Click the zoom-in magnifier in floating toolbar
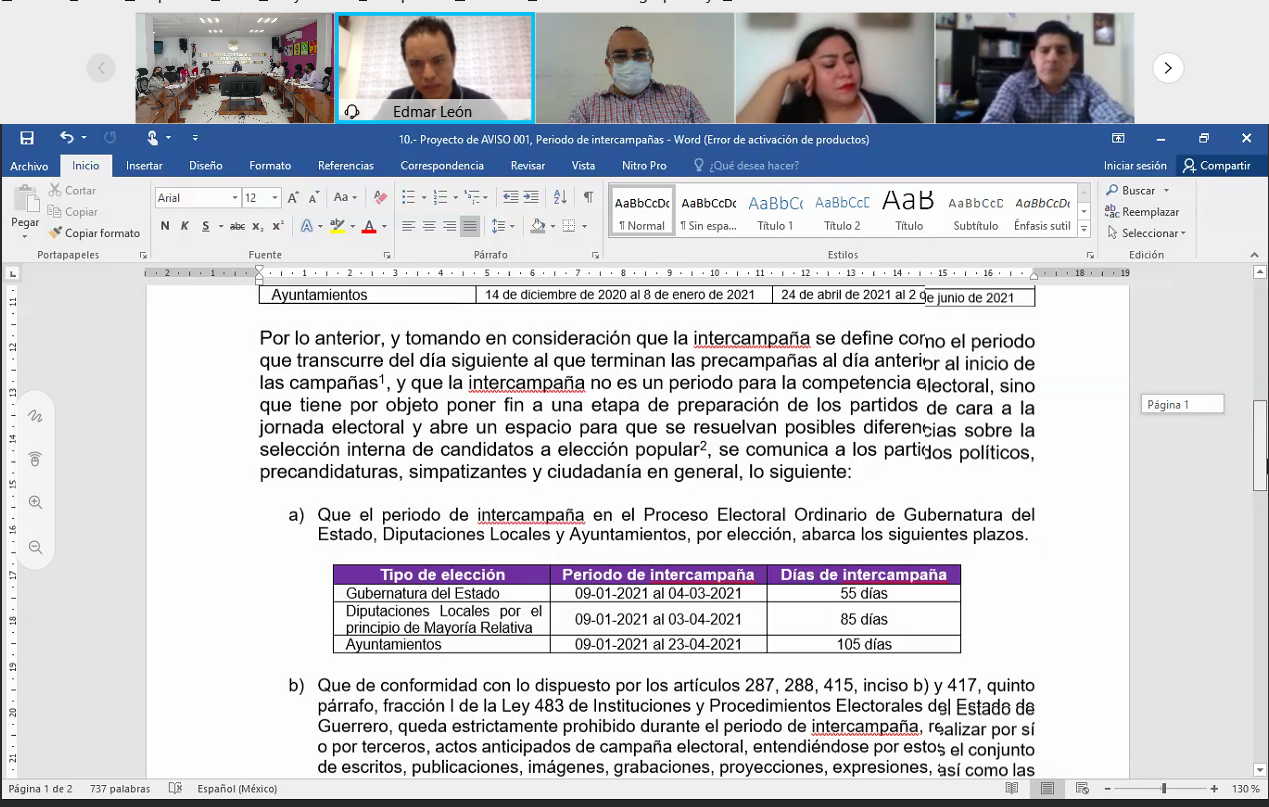Screen dimensions: 1269x807 36,503
